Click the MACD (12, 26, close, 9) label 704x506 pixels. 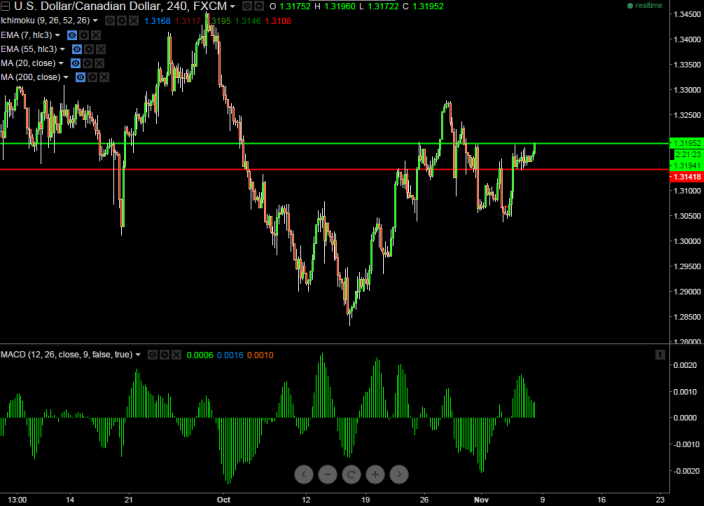click(66, 355)
